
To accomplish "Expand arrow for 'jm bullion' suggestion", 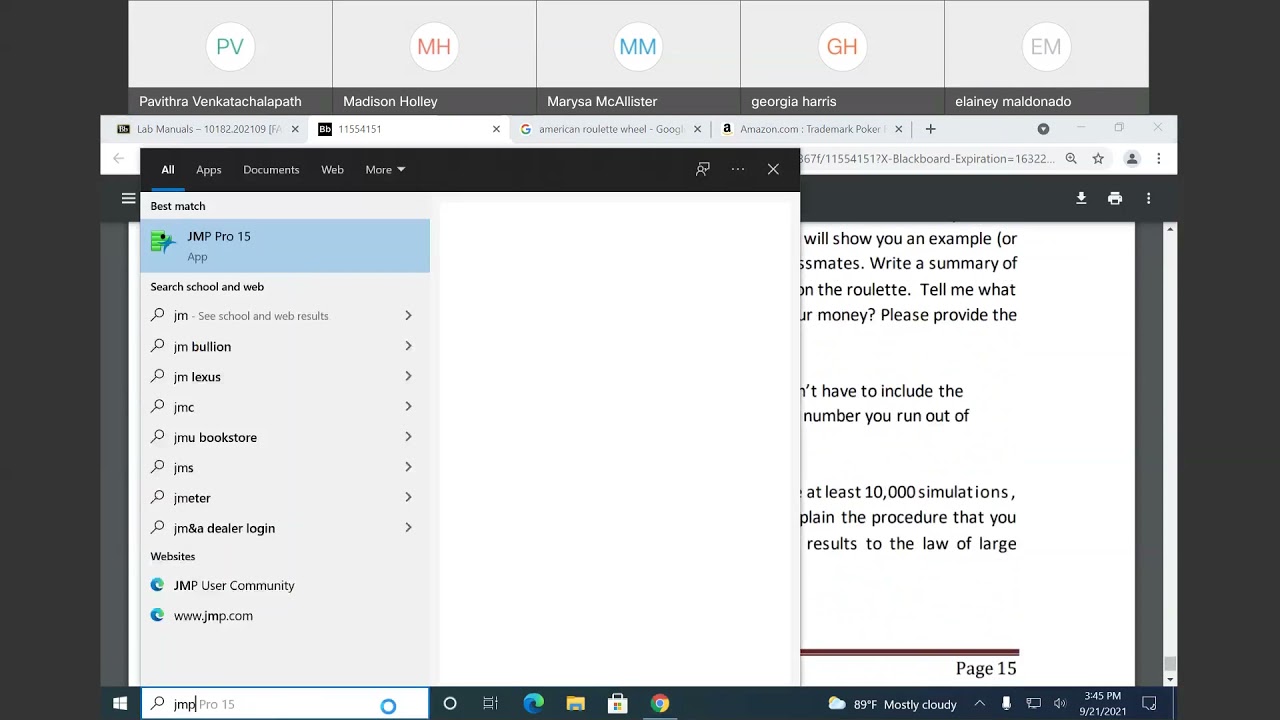I will pos(408,346).
